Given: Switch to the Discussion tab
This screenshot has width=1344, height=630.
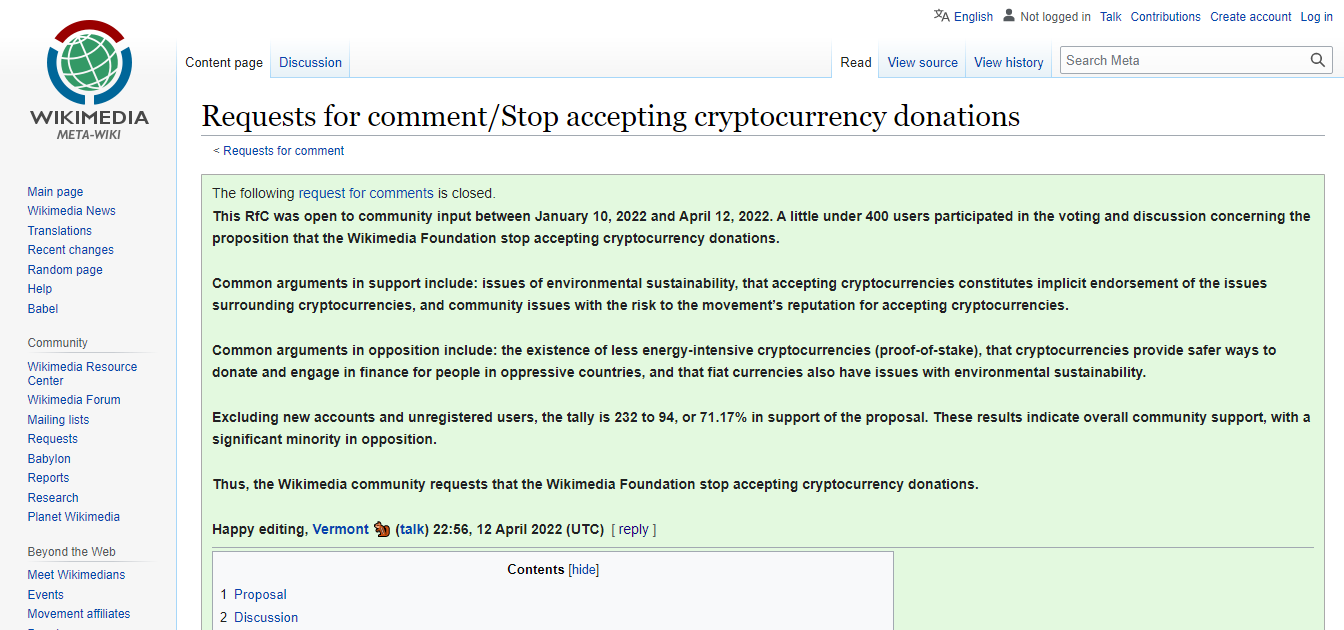Looking at the screenshot, I should [310, 62].
